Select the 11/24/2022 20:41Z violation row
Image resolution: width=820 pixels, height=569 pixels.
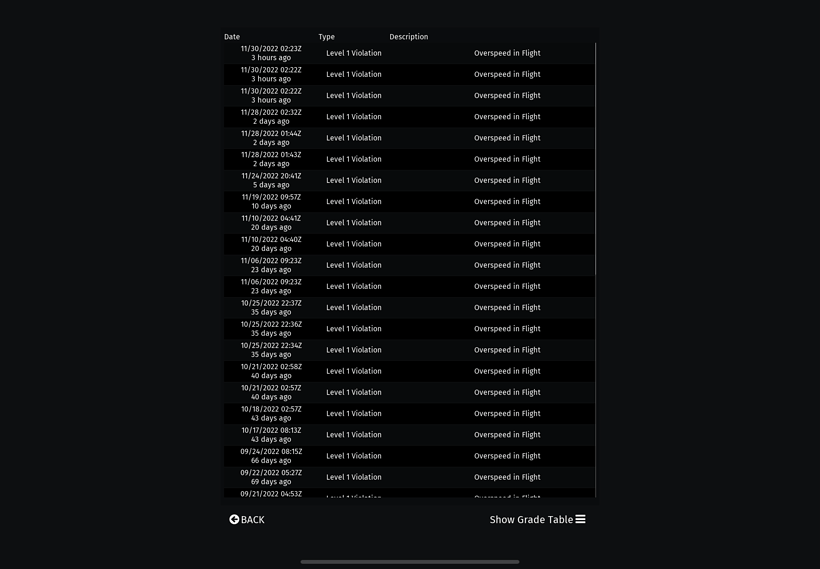click(x=409, y=180)
